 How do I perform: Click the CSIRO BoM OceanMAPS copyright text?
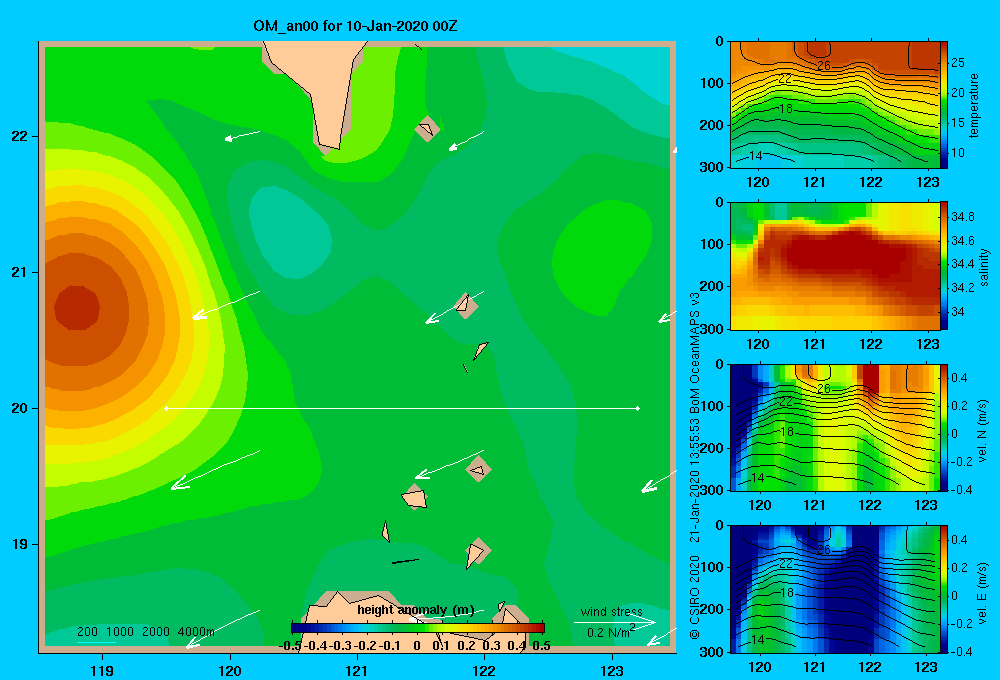(695, 466)
